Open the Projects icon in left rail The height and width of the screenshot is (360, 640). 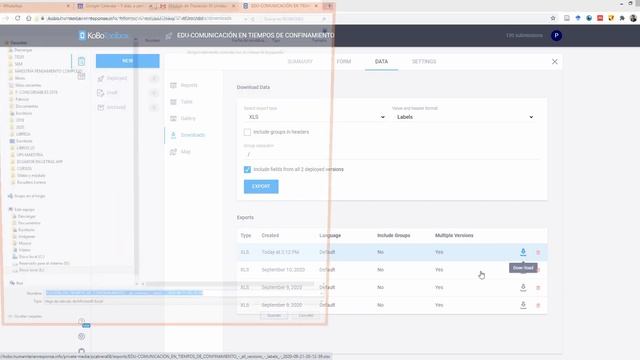click(81, 62)
